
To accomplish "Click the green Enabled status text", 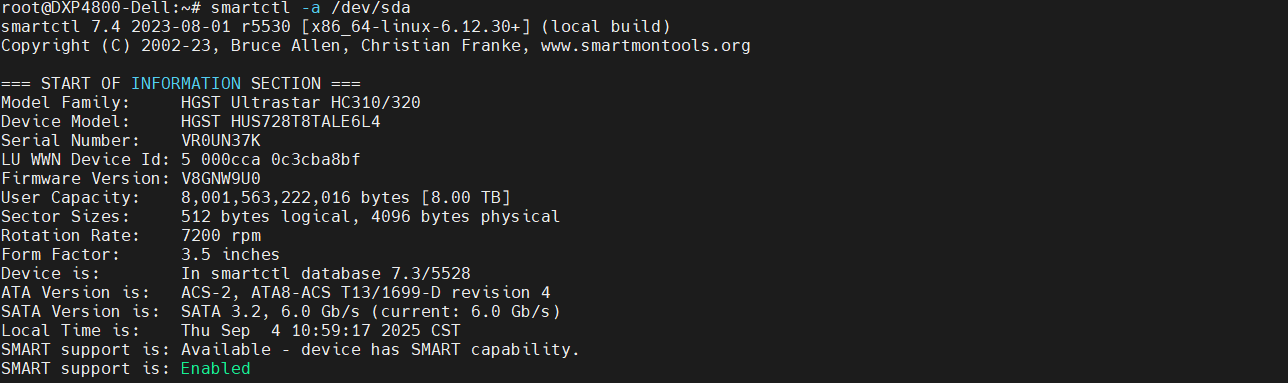I will click(x=216, y=369).
